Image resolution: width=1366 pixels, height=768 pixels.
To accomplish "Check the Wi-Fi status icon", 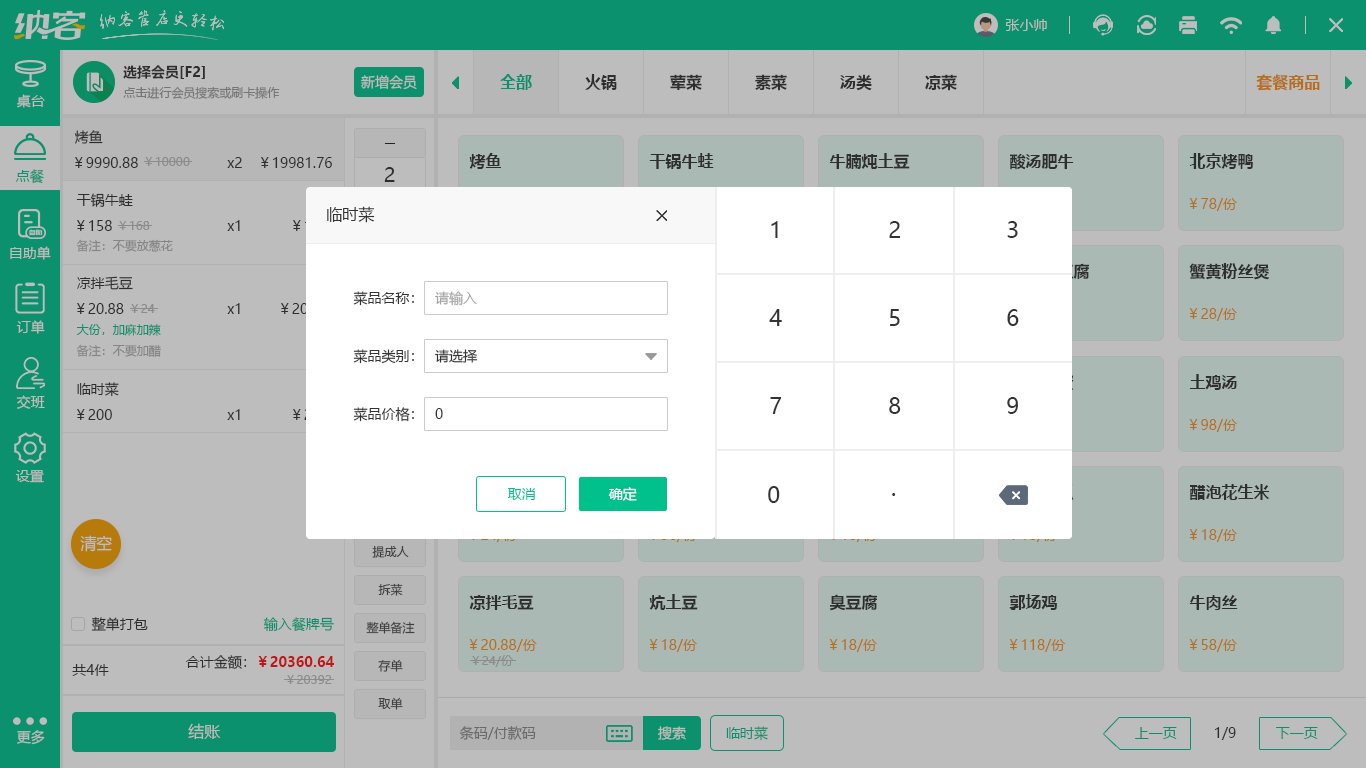I will point(1231,25).
